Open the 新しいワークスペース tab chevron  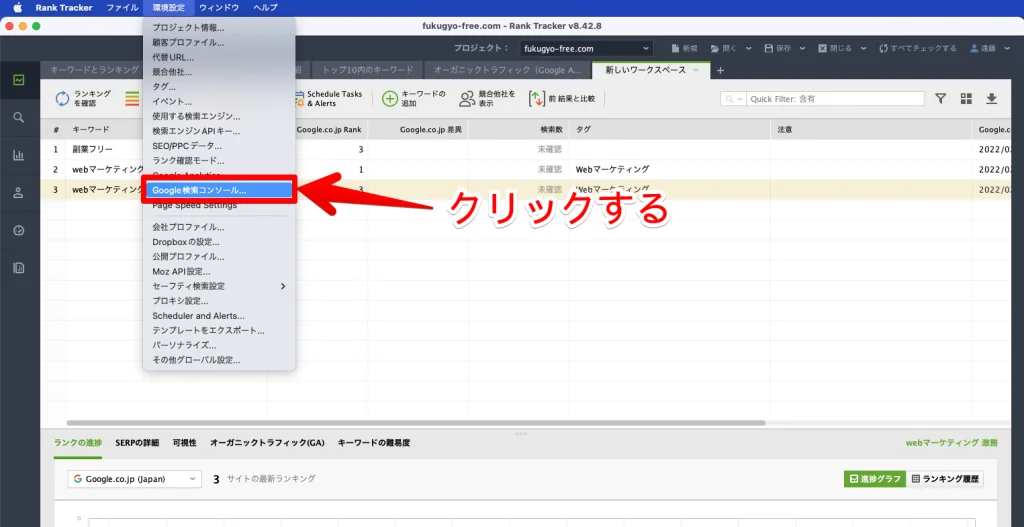pyautogui.click(x=696, y=70)
